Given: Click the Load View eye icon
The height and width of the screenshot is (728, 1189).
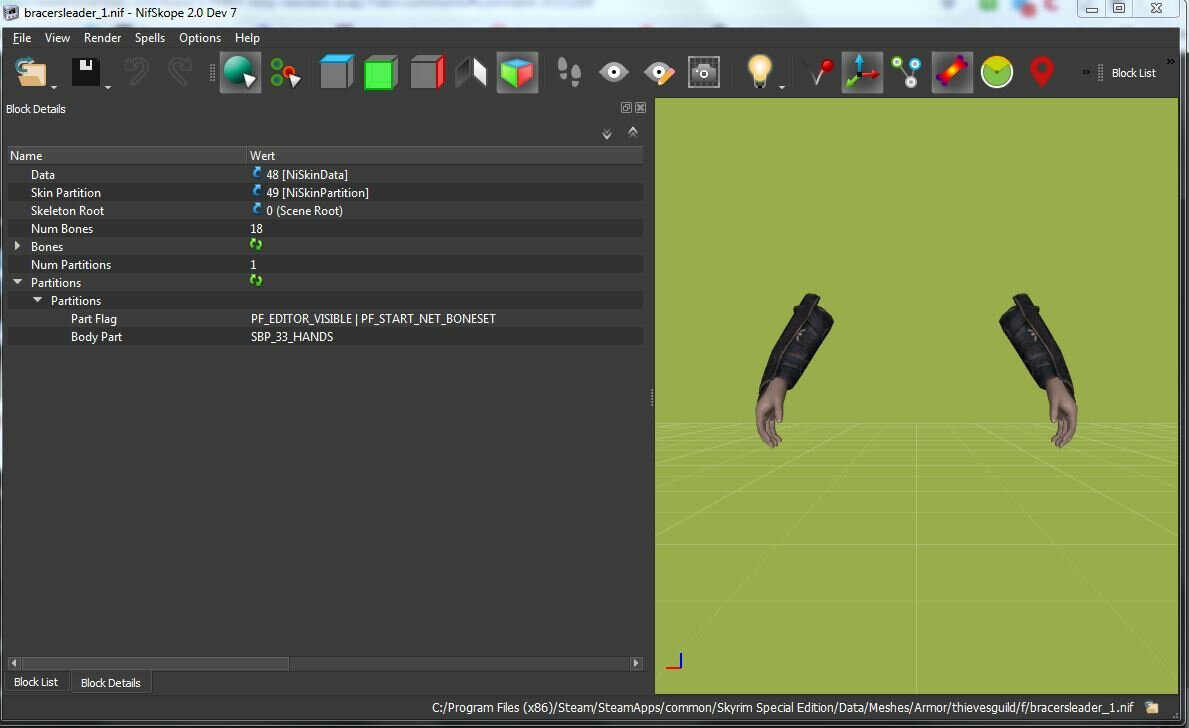Looking at the screenshot, I should click(x=613, y=73).
